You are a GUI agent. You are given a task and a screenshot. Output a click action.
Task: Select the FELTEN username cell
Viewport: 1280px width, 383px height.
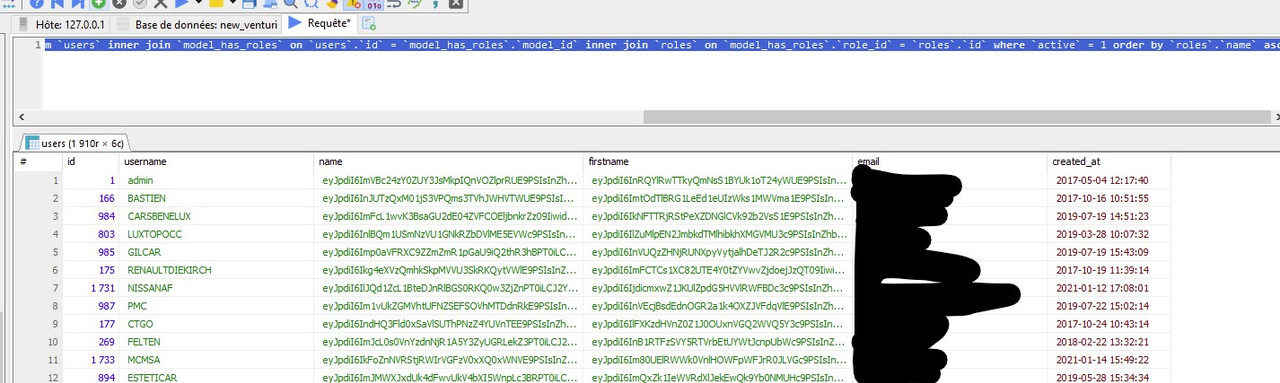coord(216,341)
